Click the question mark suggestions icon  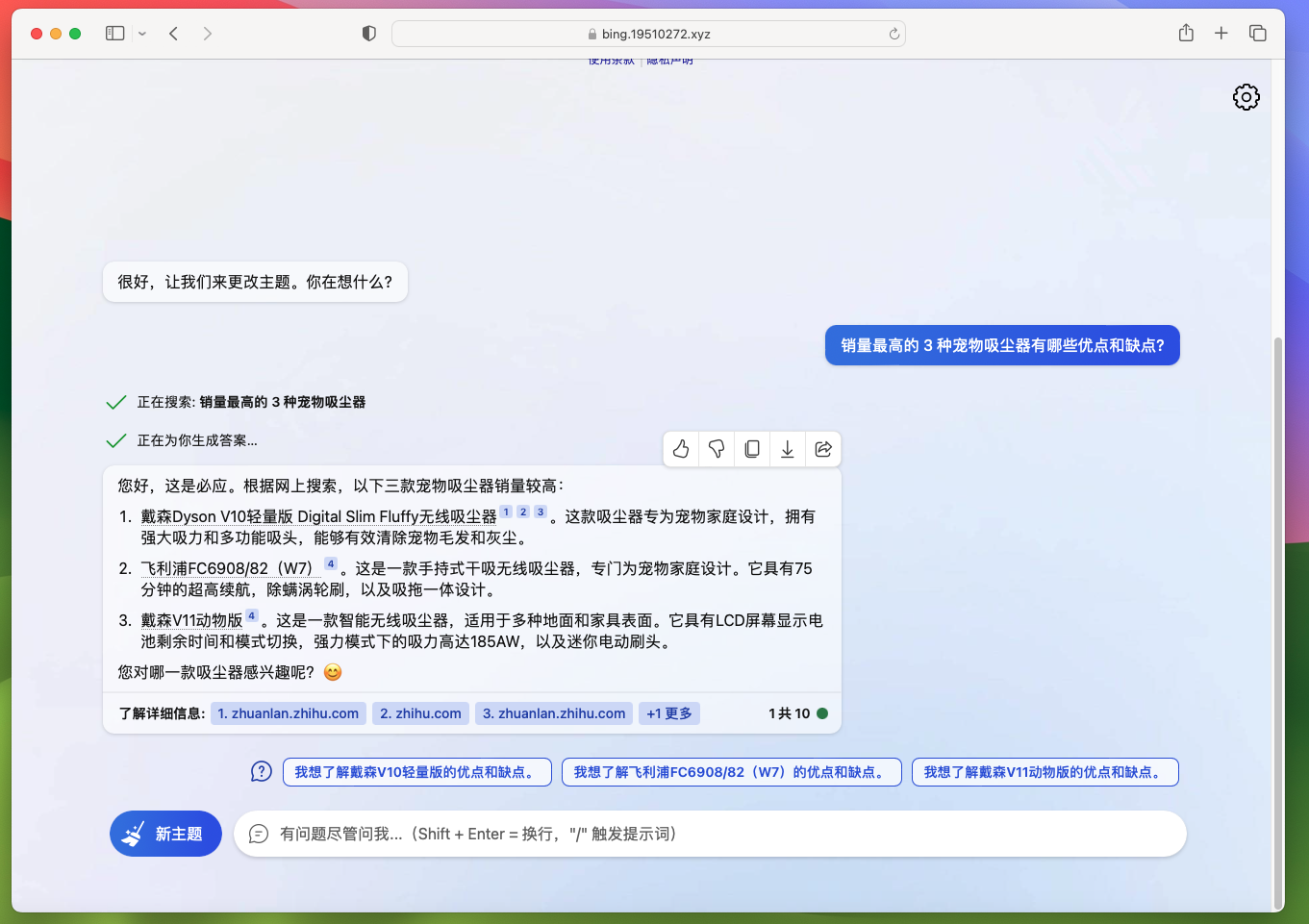point(262,771)
